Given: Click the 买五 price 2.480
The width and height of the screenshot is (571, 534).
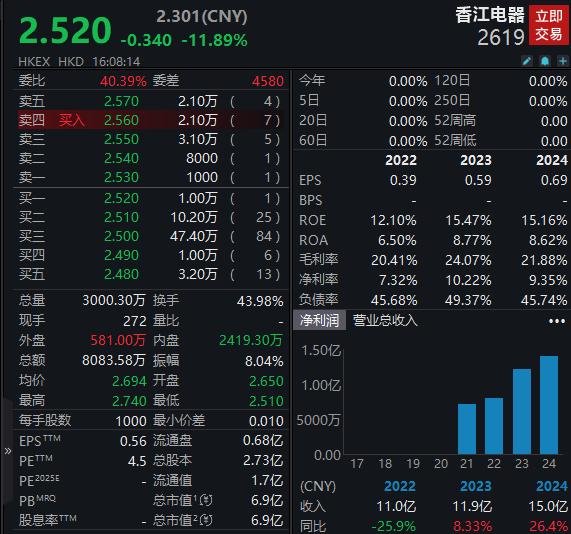Looking at the screenshot, I should pos(121,274).
